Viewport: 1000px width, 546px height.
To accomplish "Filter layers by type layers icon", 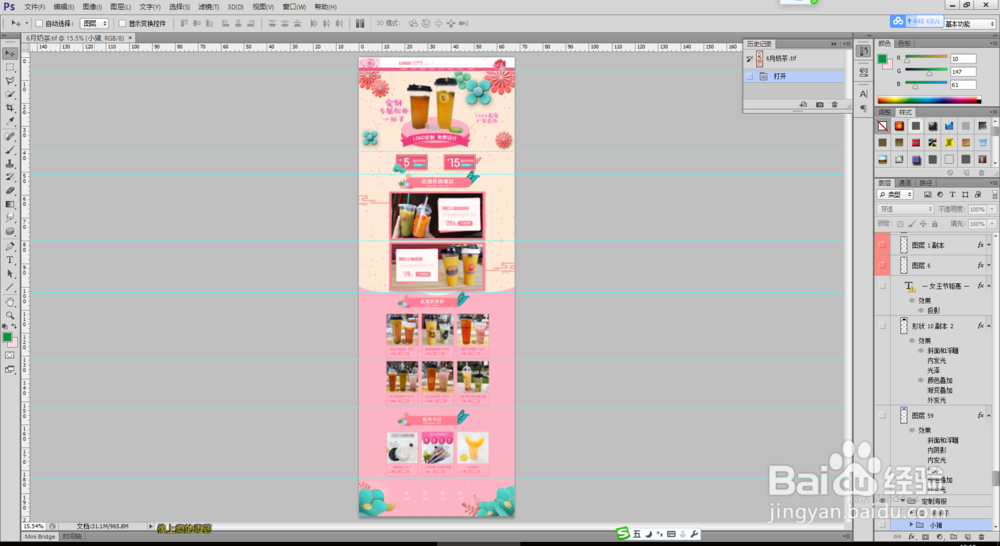I will point(953,195).
